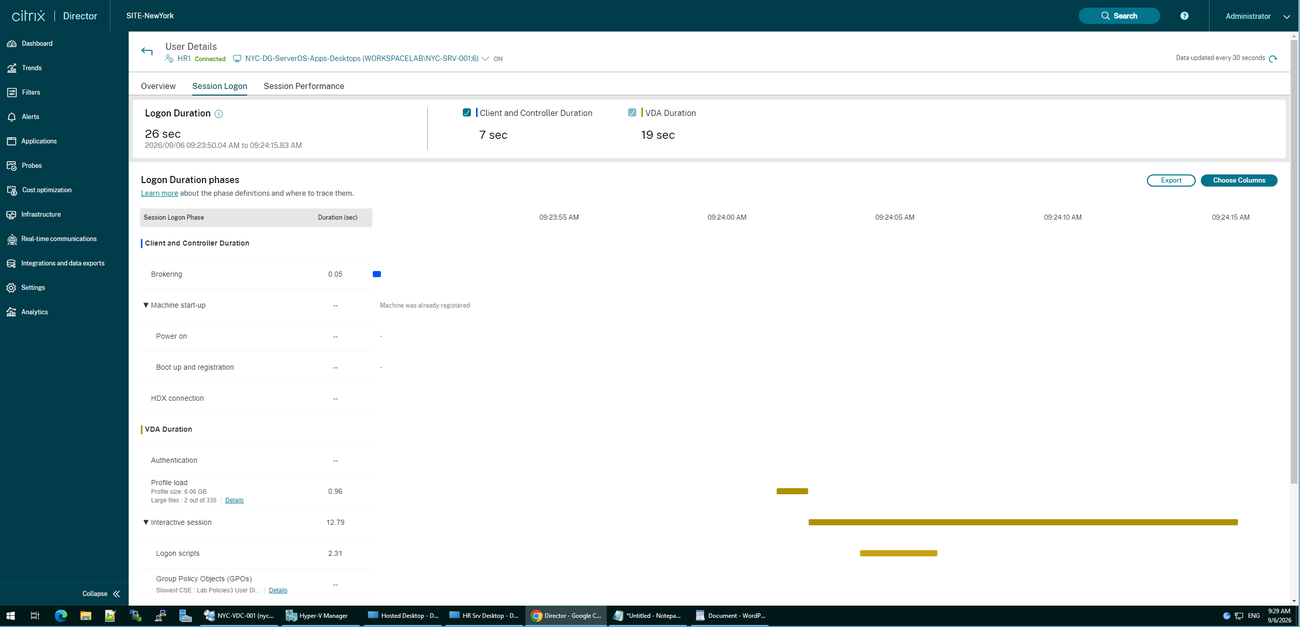Click the Choose Columns button
1300x627 pixels.
(1239, 180)
